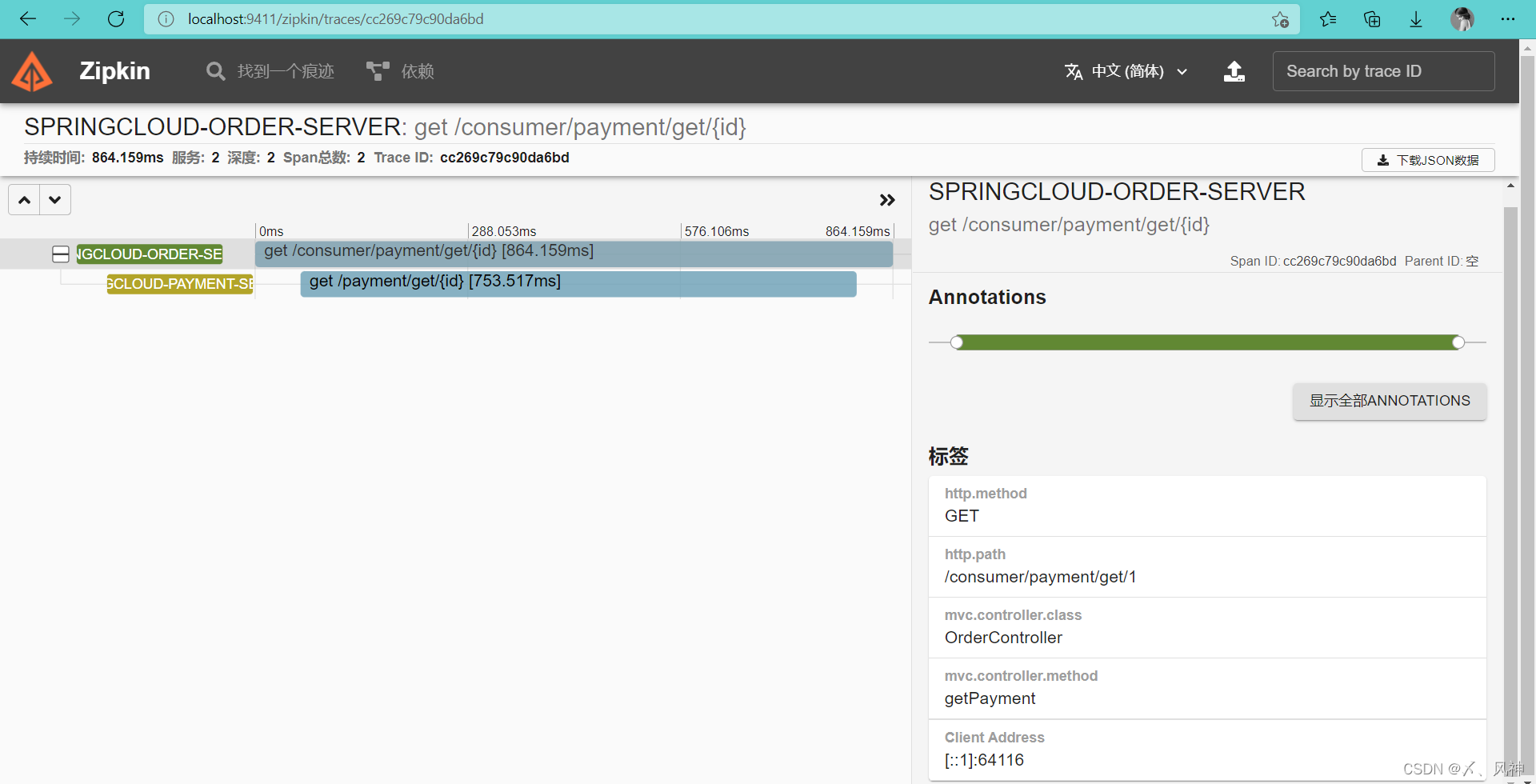Screen dimensions: 1536x784
Task: Open browser favorites list
Action: point(1328,19)
